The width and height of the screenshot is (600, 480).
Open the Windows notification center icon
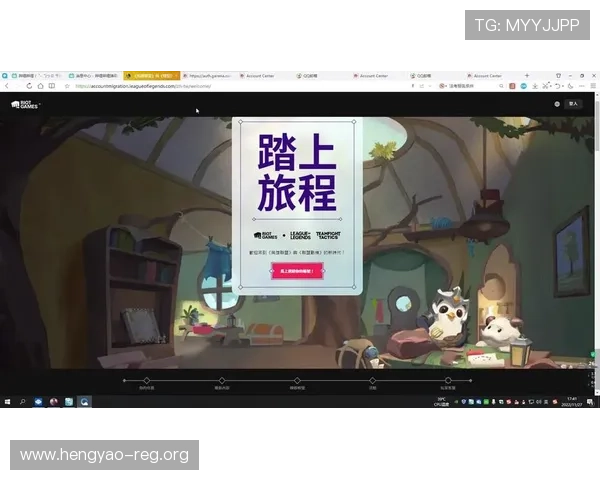pos(590,402)
